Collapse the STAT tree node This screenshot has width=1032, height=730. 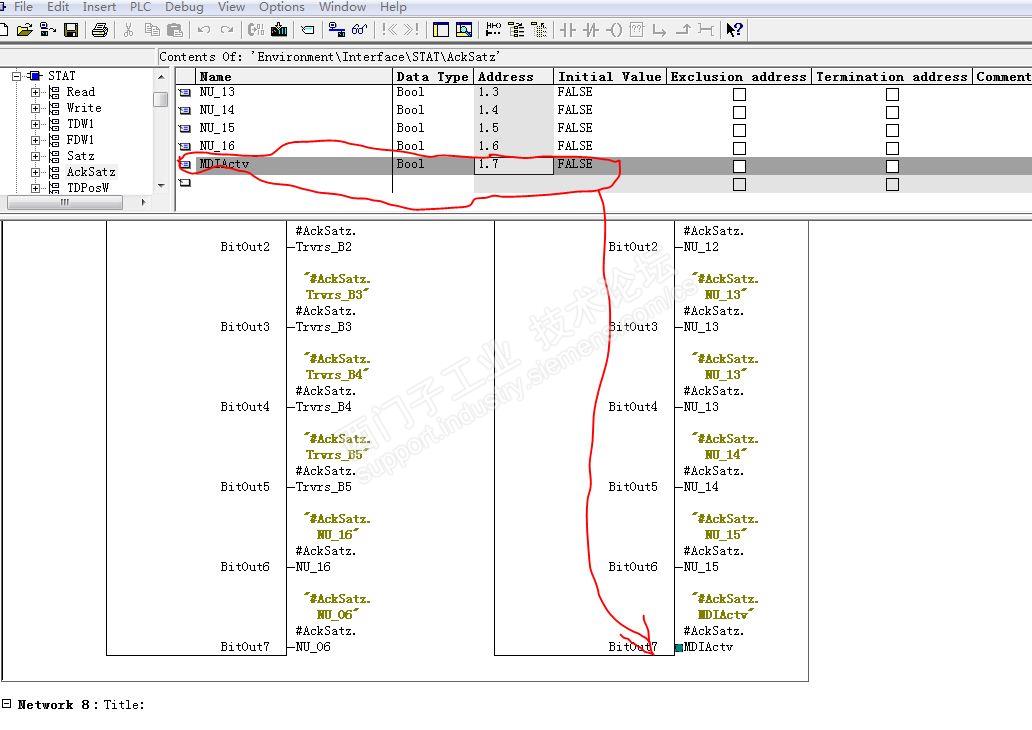point(16,76)
